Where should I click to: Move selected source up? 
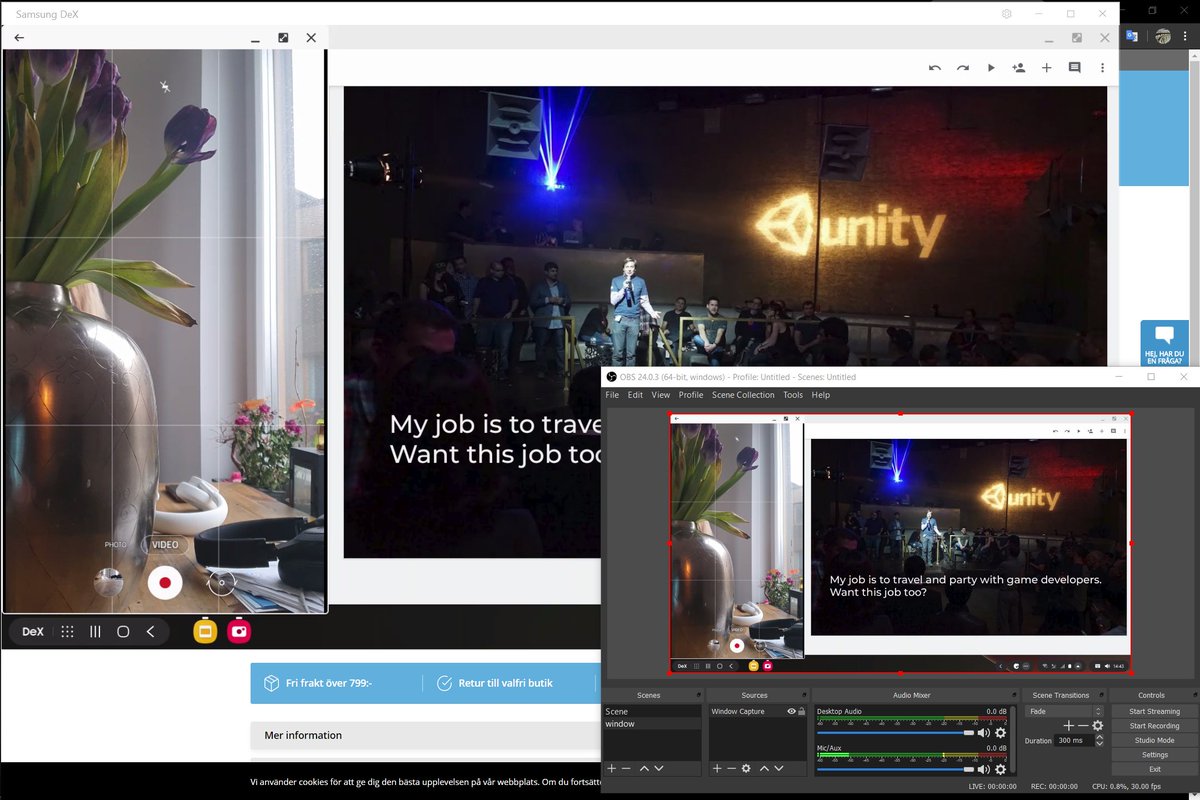[764, 768]
